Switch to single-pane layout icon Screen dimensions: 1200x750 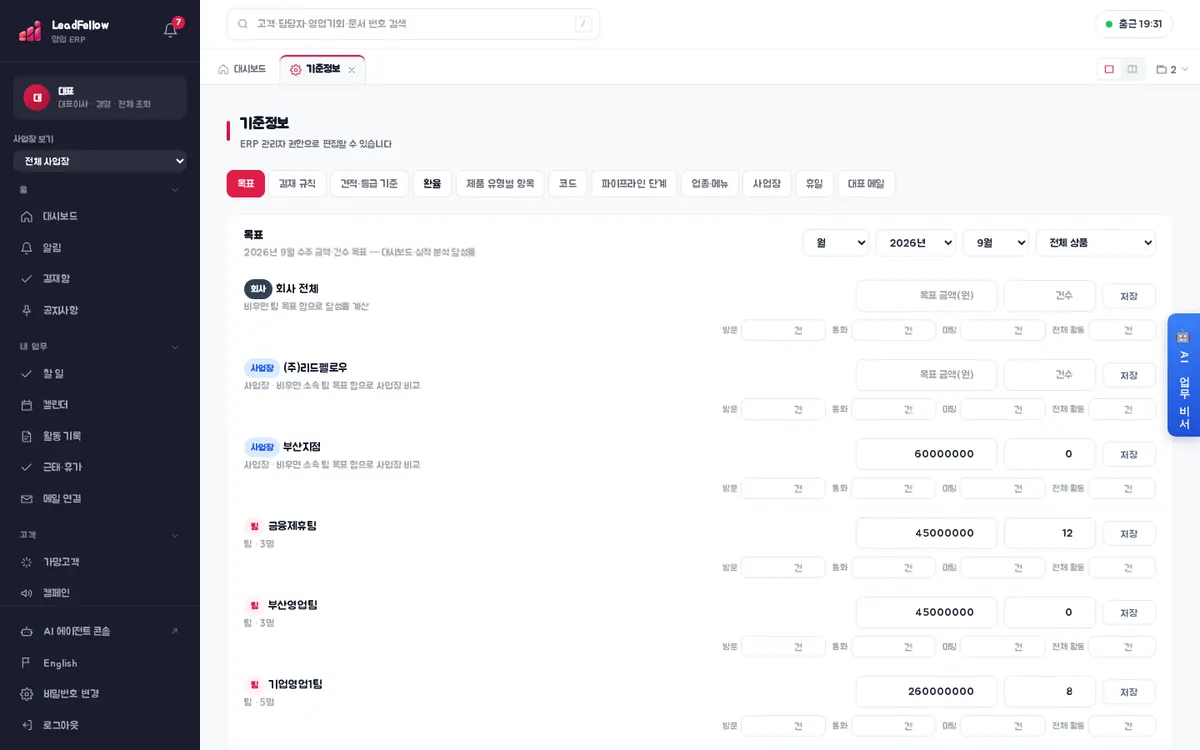[1109, 69]
